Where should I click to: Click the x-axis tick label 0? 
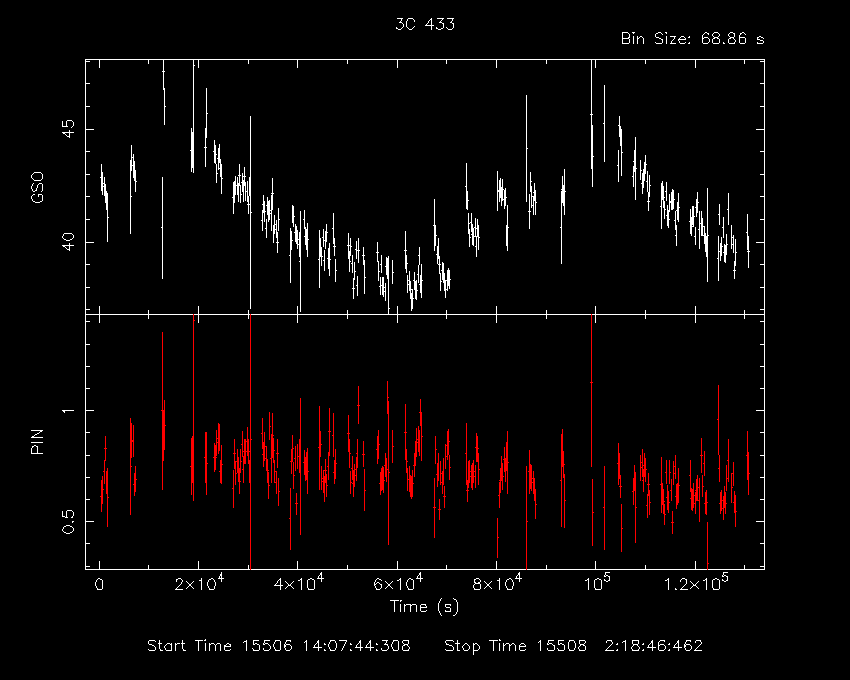99,585
